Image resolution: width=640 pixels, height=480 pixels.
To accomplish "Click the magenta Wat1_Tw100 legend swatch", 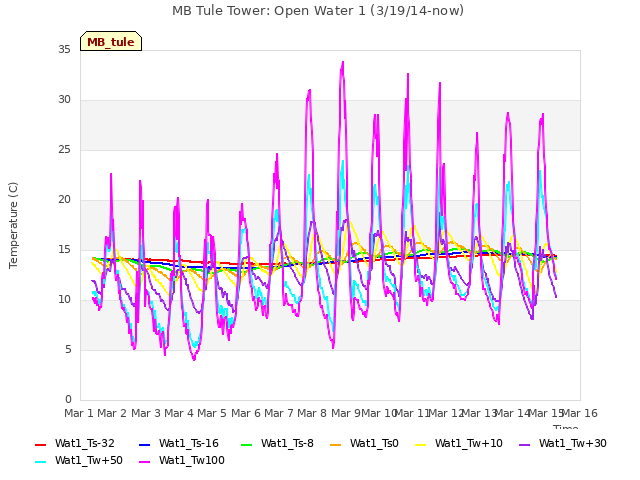I will pyautogui.click(x=145, y=462).
